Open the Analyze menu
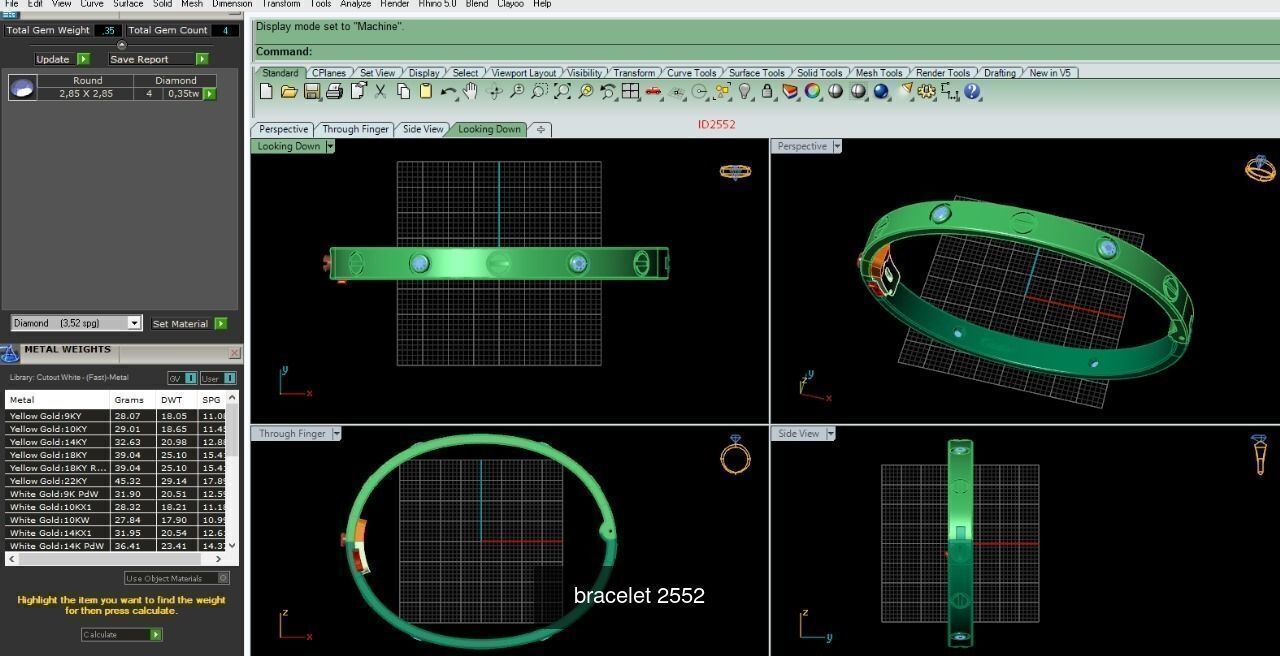The height and width of the screenshot is (656, 1280). point(355,4)
